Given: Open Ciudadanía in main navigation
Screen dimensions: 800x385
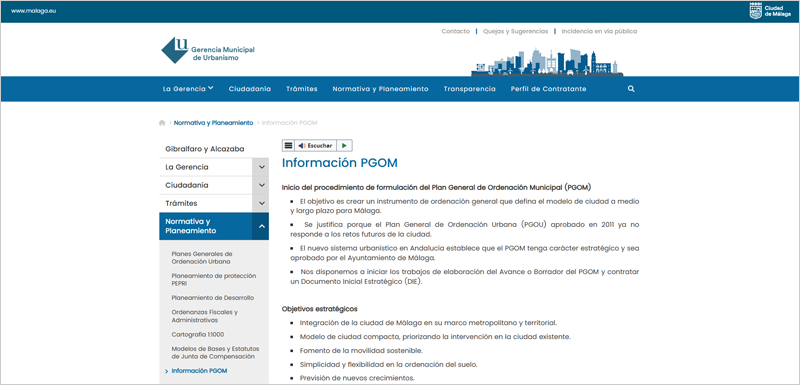Looking at the screenshot, I should pyautogui.click(x=249, y=89).
